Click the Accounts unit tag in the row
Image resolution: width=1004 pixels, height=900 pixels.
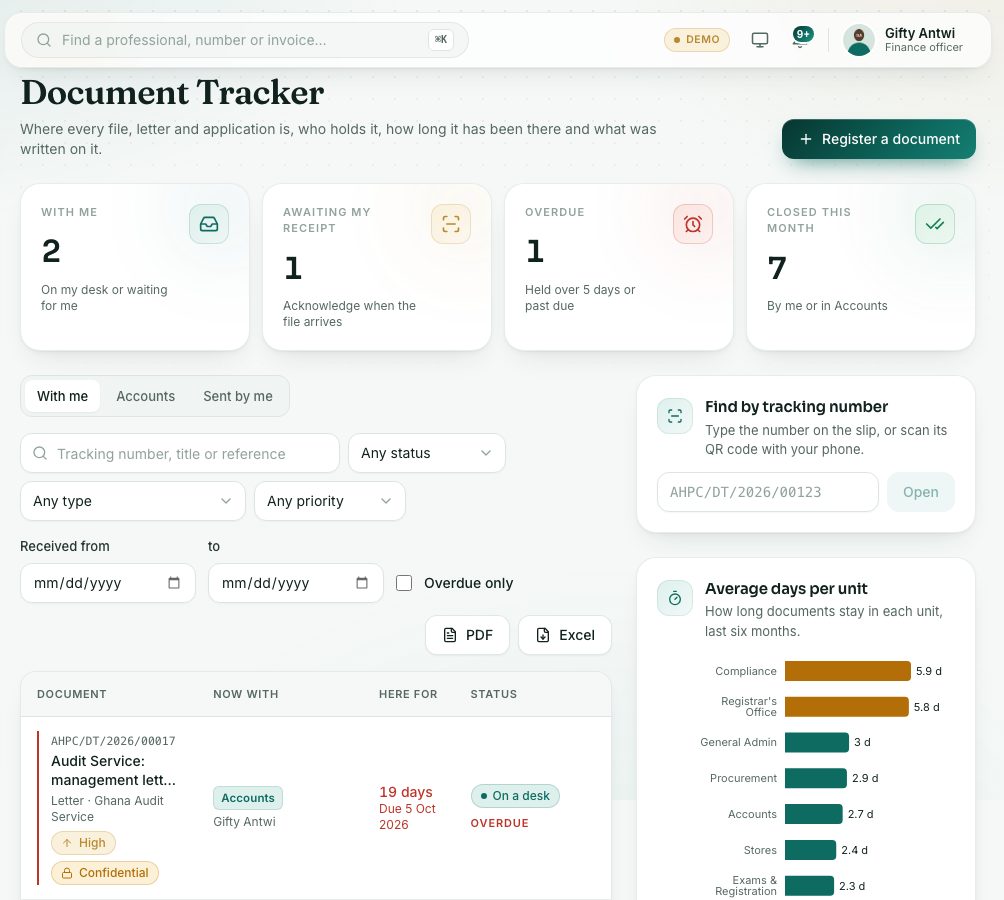pyautogui.click(x=248, y=798)
